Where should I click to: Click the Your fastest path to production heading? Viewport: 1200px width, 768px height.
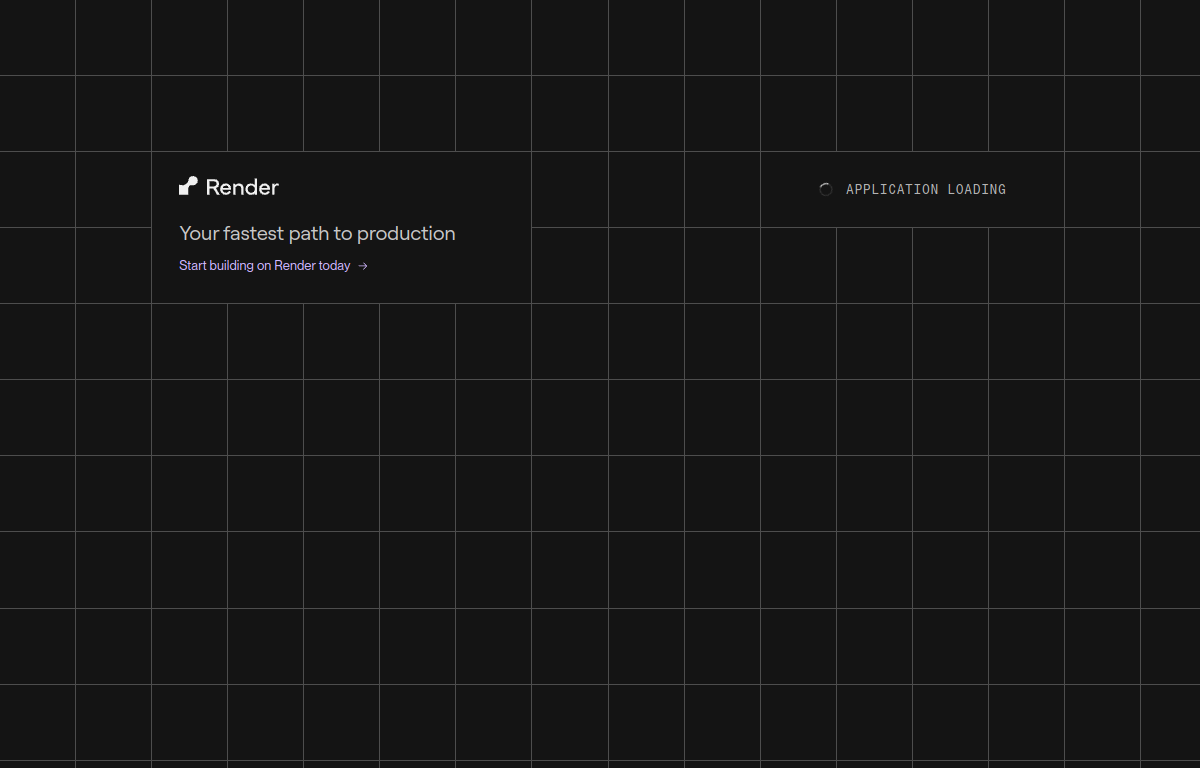(x=317, y=233)
